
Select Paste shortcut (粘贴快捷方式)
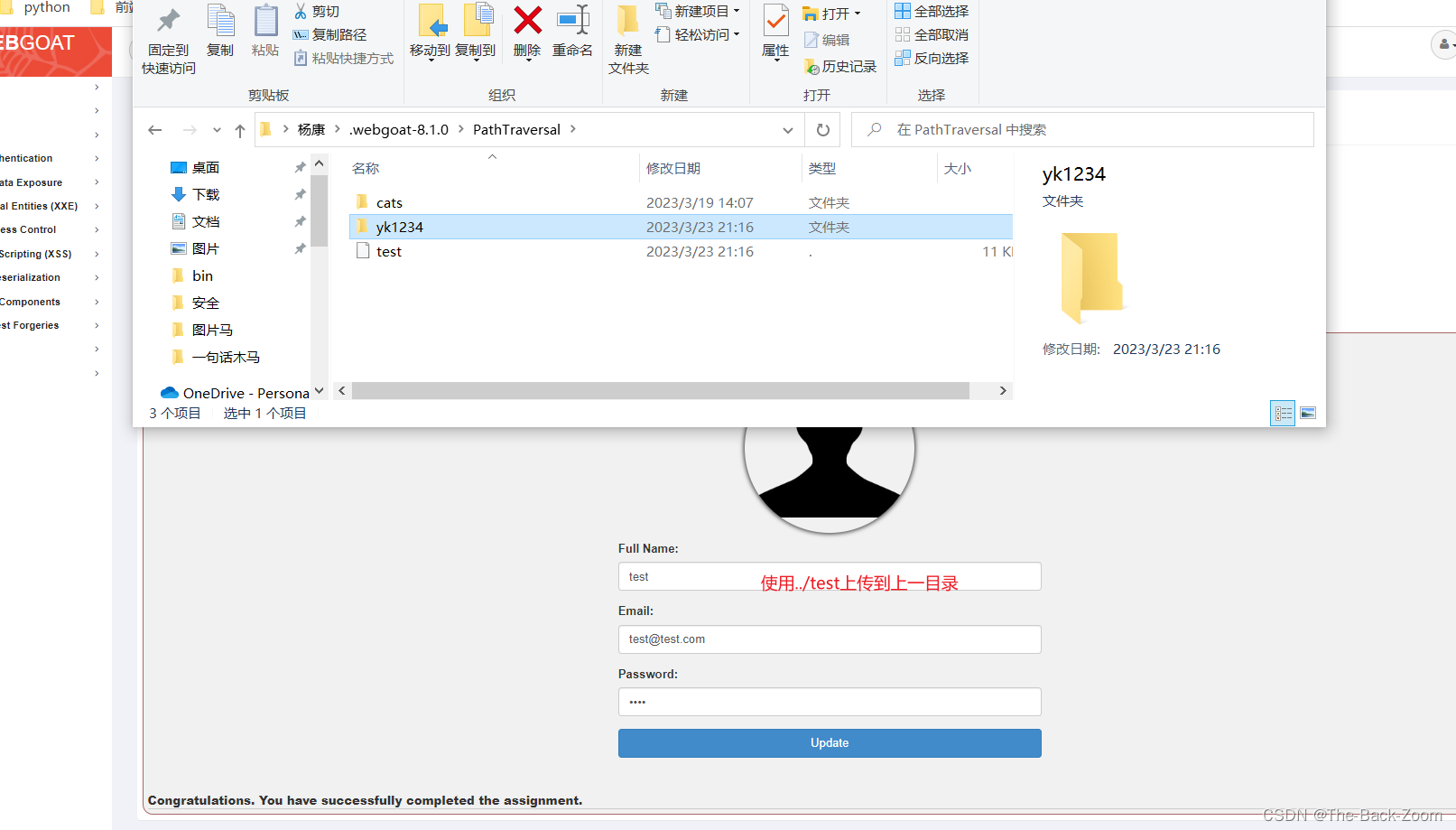tap(343, 59)
